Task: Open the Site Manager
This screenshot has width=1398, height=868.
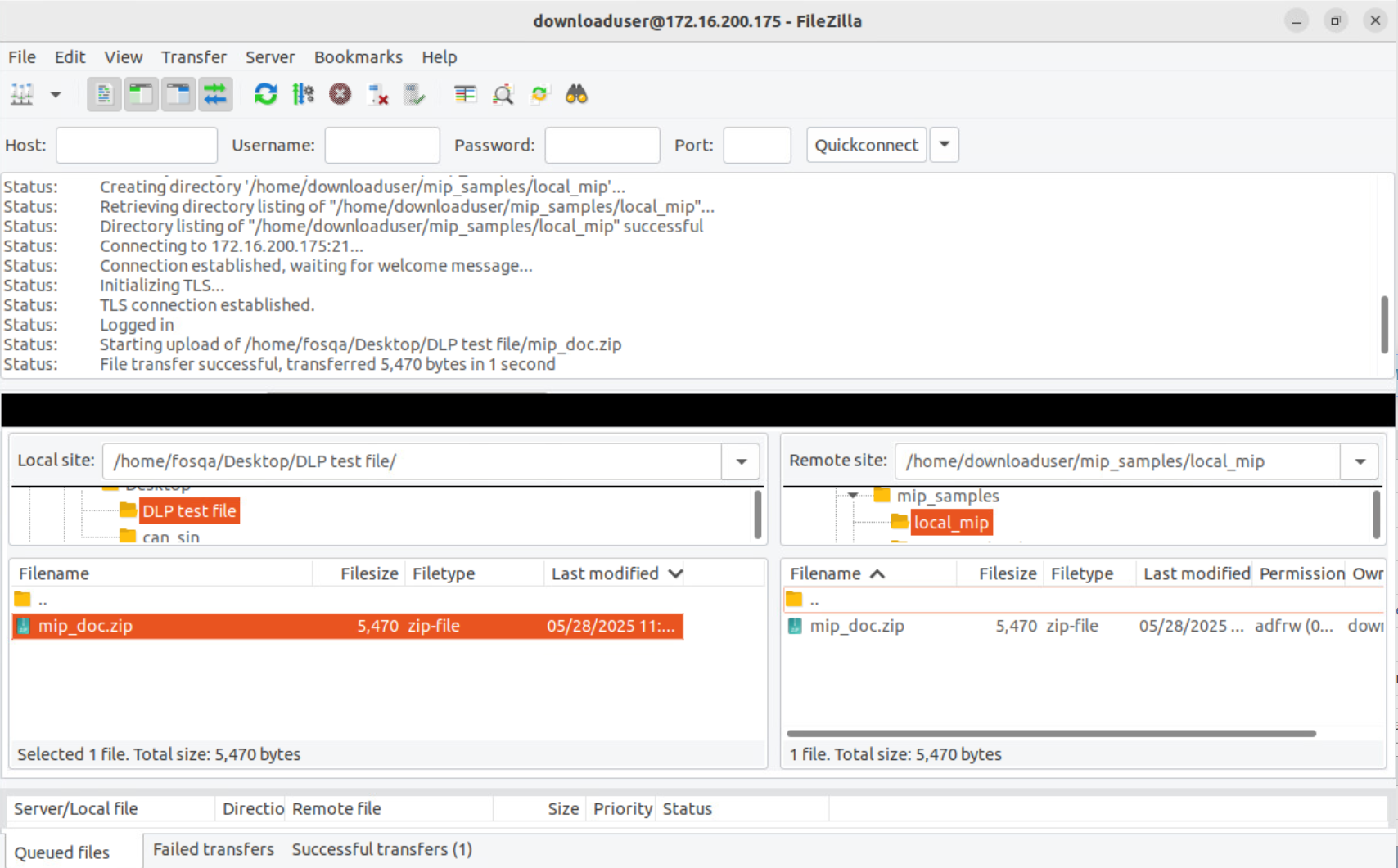Action: pyautogui.click(x=22, y=95)
